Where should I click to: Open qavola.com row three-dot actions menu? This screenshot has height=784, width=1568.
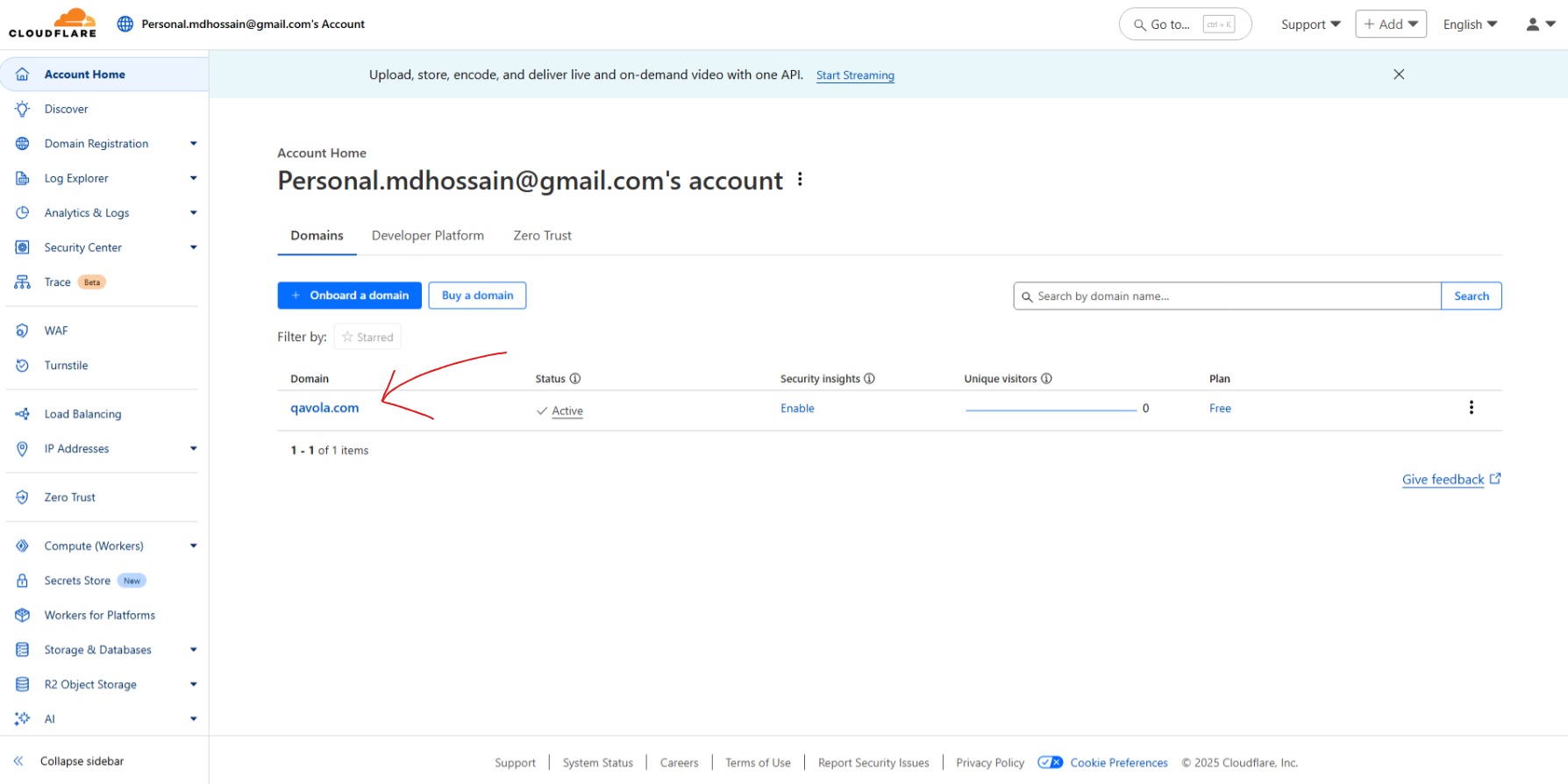point(1472,408)
